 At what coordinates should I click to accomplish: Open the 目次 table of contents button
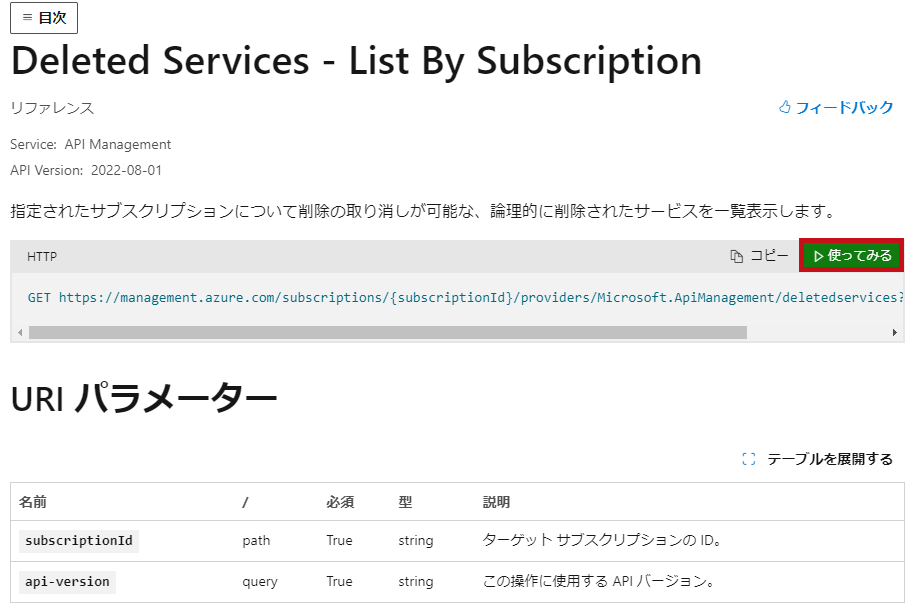click(x=44, y=18)
